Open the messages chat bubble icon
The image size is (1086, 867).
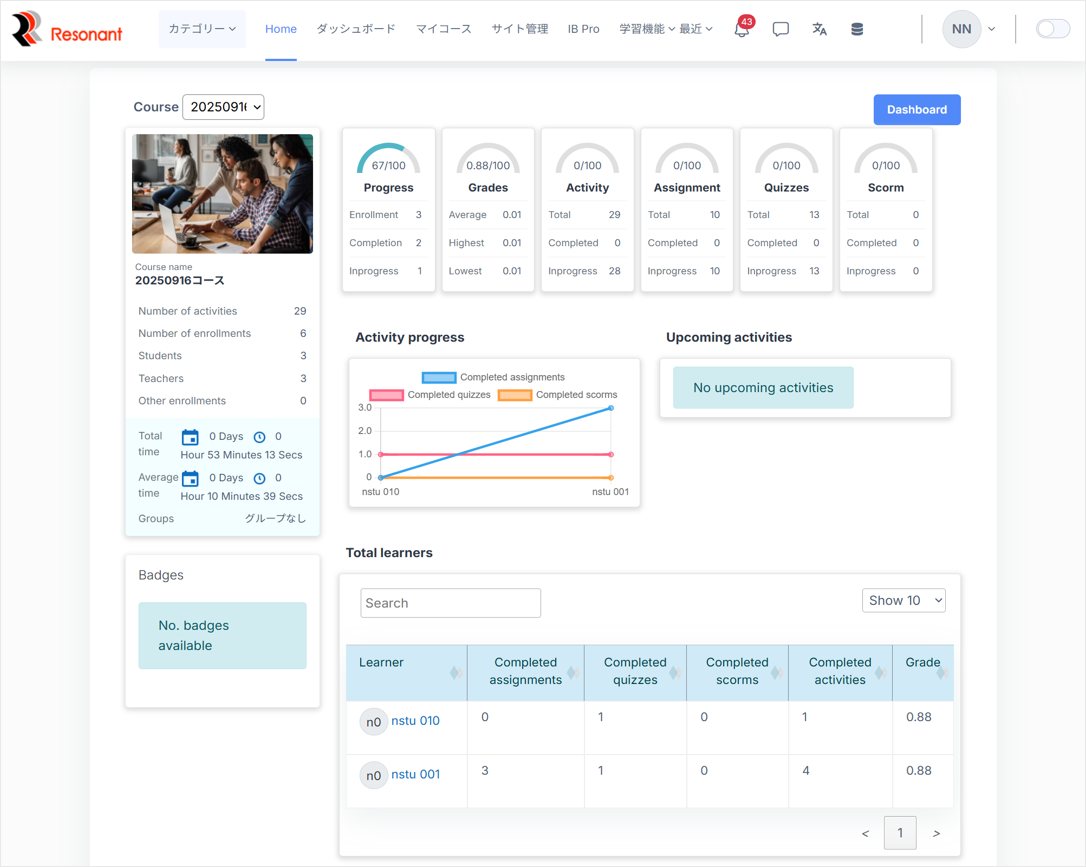(x=780, y=30)
